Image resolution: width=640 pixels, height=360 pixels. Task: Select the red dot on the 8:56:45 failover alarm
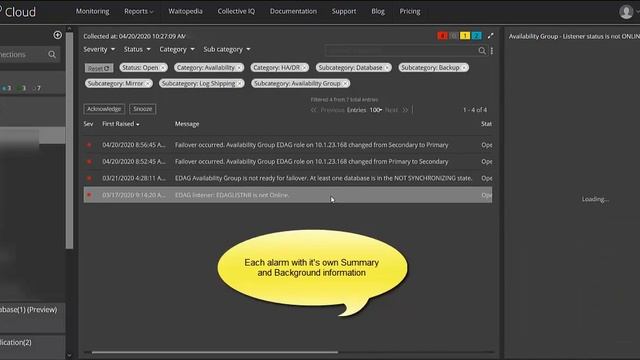(x=89, y=145)
